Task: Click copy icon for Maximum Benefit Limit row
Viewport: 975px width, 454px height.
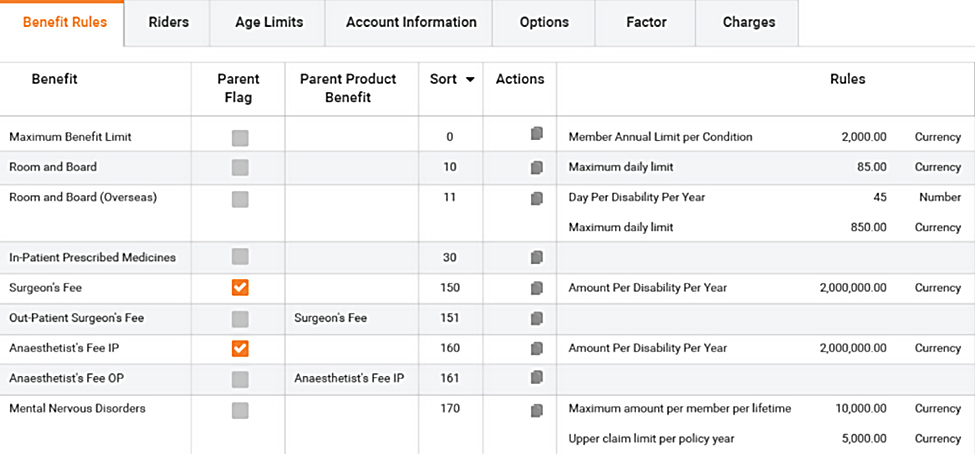Action: (x=537, y=134)
